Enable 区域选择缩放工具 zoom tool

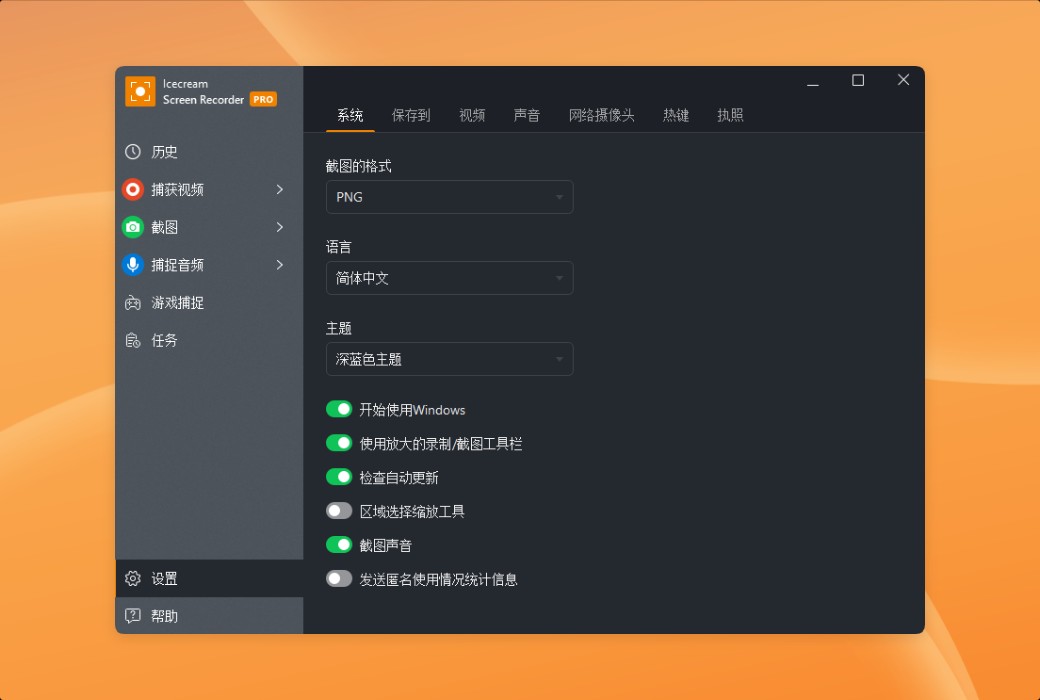click(339, 510)
